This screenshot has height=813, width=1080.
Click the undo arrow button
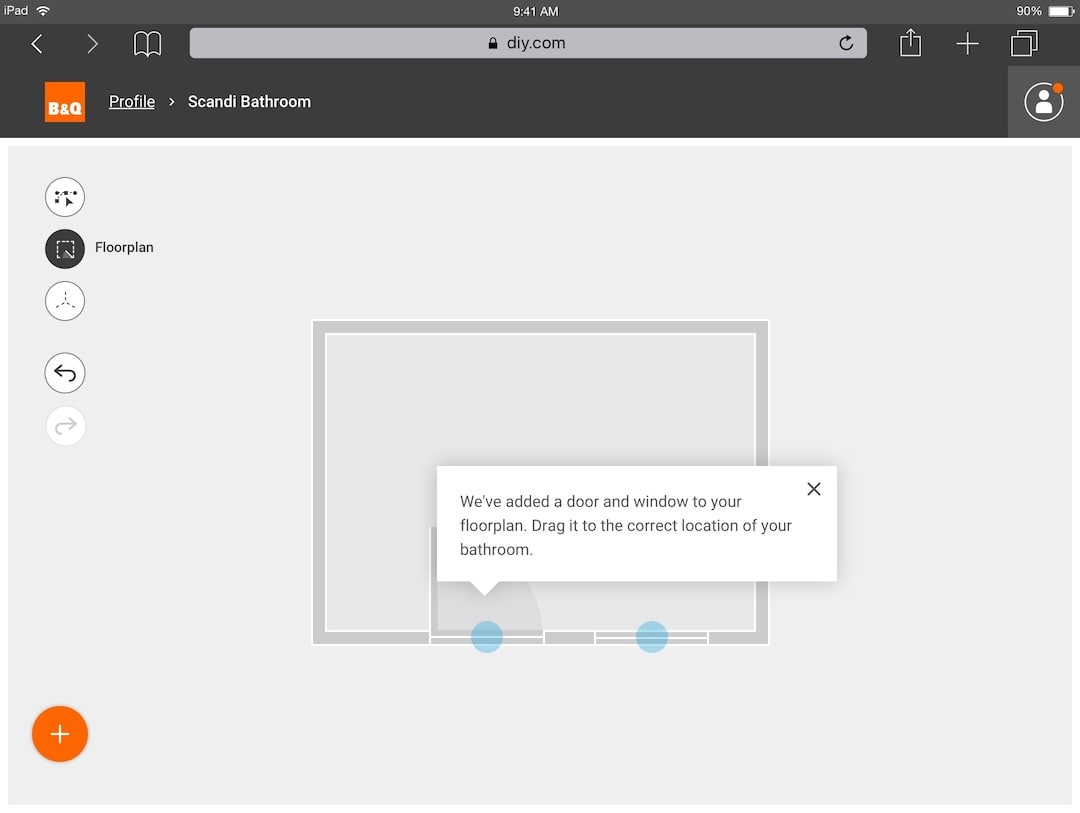pos(65,373)
